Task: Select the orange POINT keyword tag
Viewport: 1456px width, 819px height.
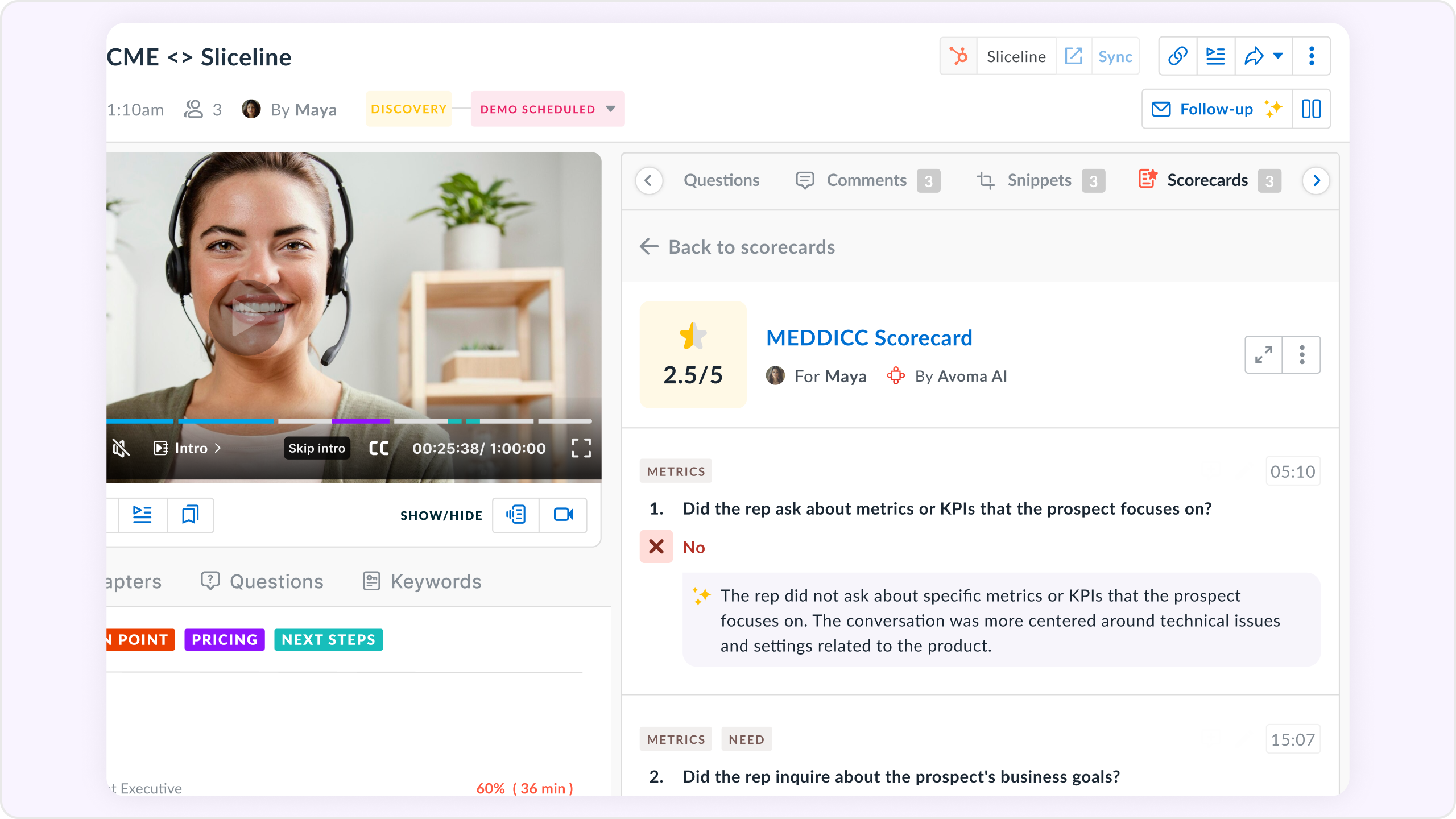Action: point(140,639)
